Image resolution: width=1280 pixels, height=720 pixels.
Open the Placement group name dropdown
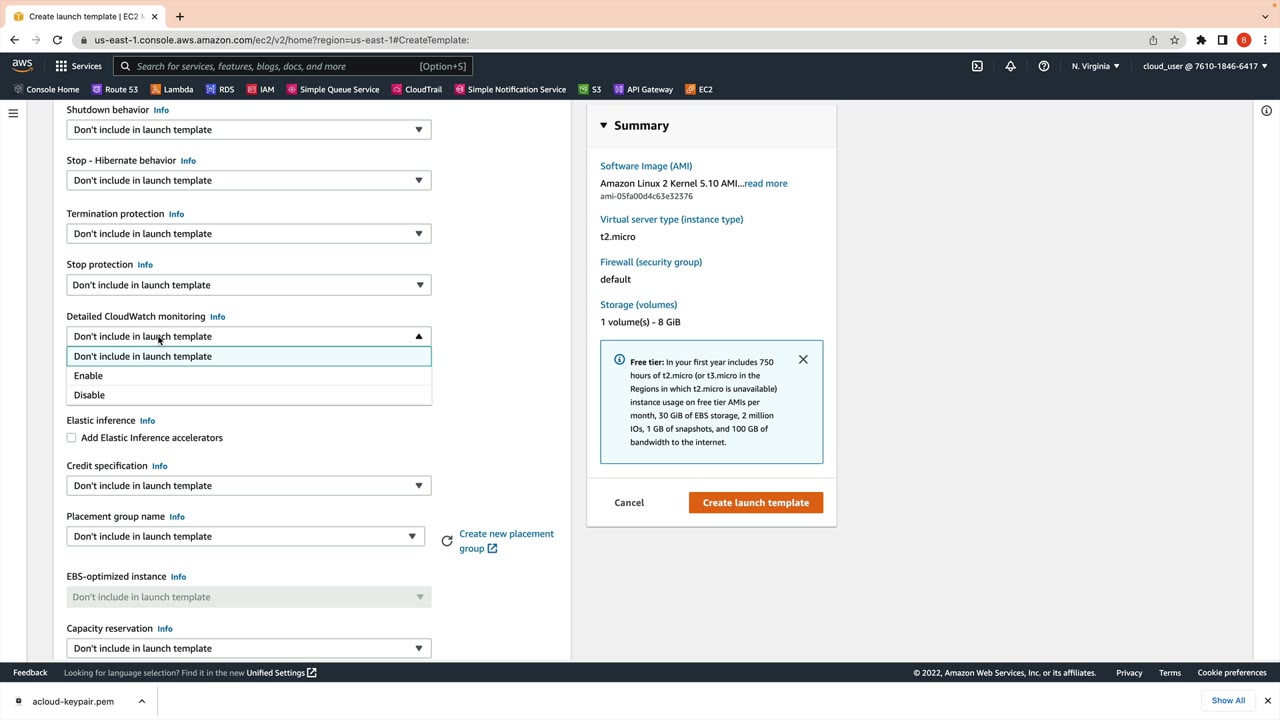(245, 537)
